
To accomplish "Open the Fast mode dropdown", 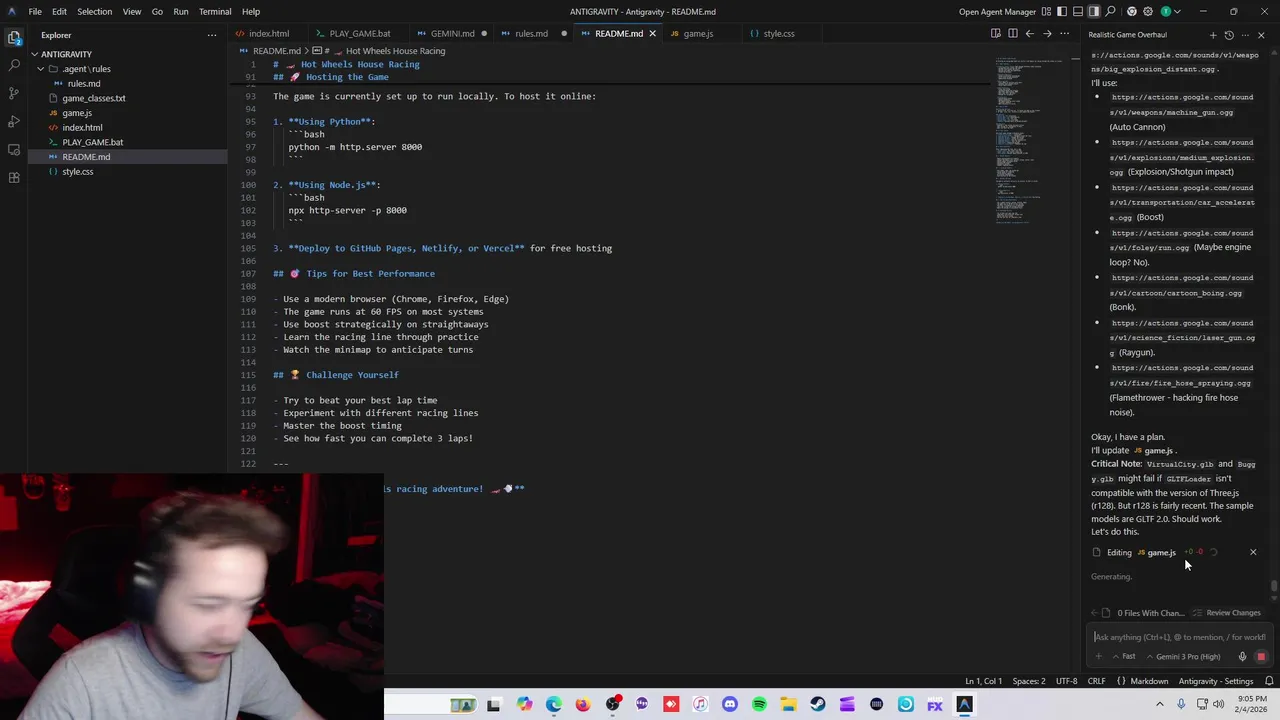I will (1123, 657).
